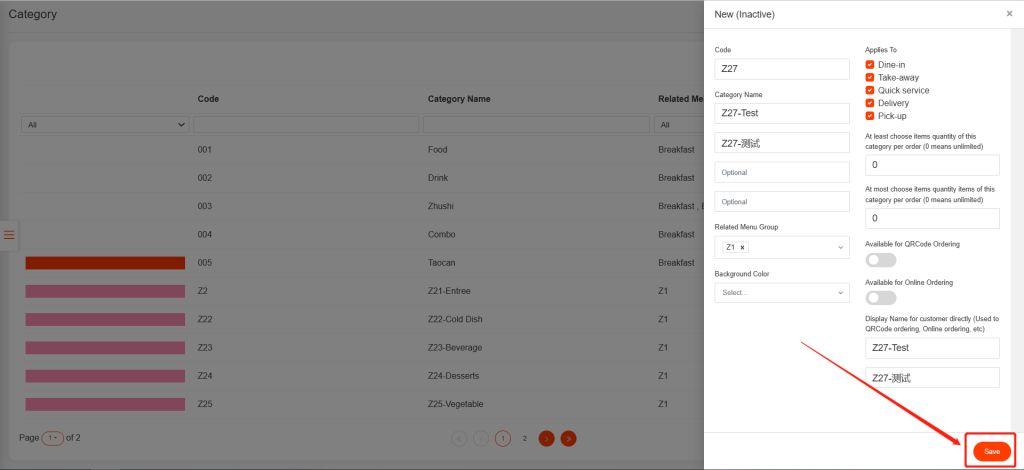The width and height of the screenshot is (1024, 470).
Task: Go to the next page arrow
Action: point(546,438)
